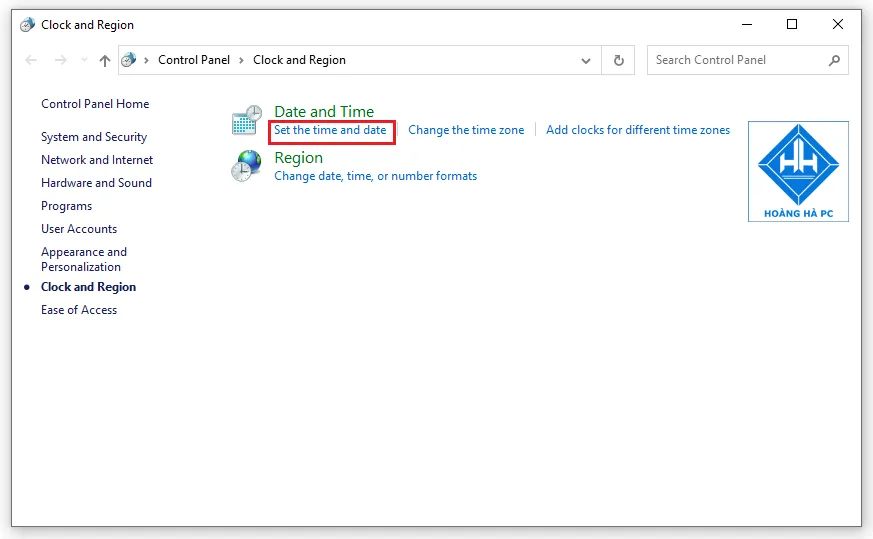The image size is (873, 539).
Task: Expand the address bar history dropdown
Action: pyautogui.click(x=587, y=60)
